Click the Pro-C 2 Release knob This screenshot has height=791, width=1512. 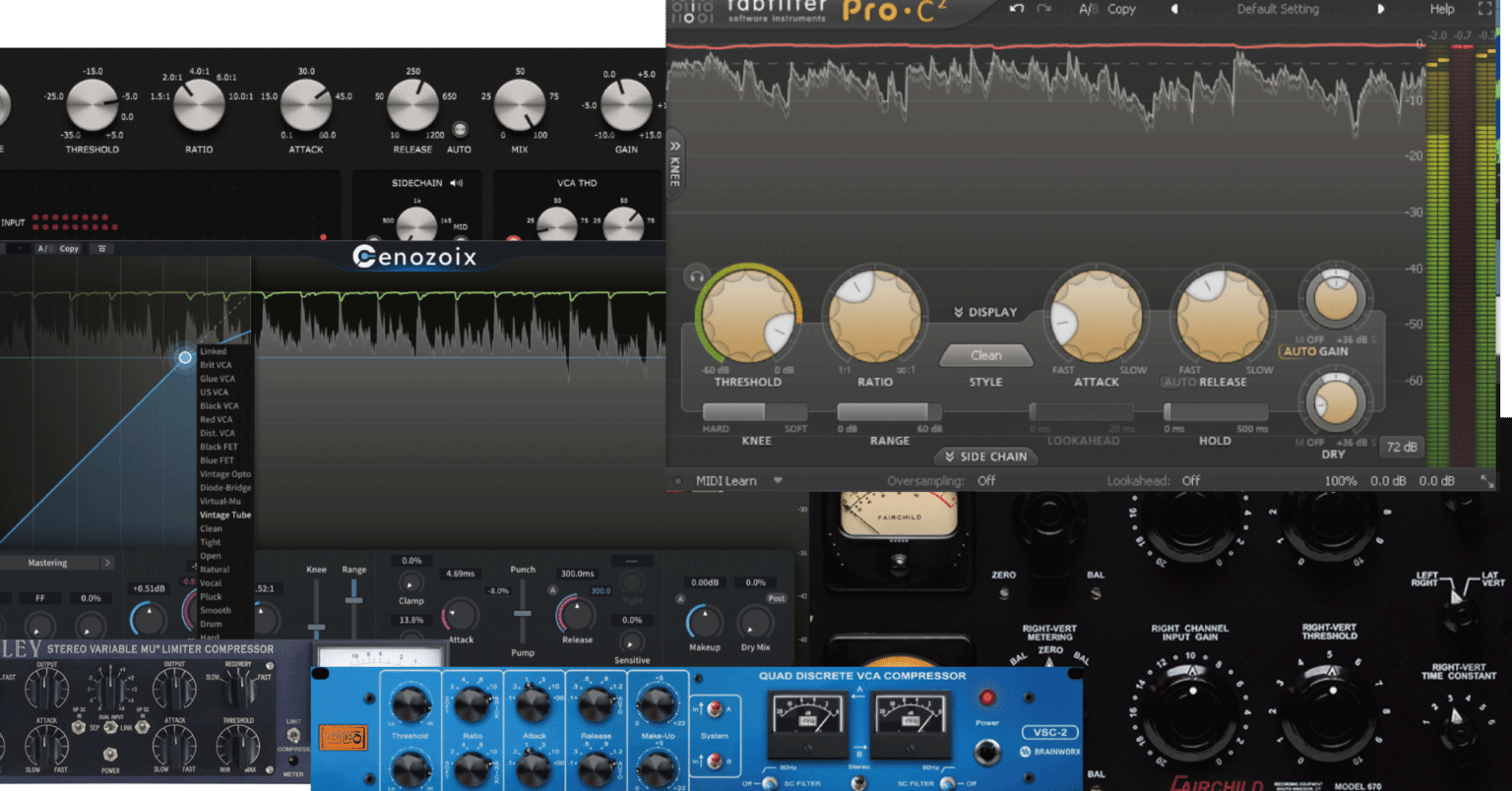[1223, 315]
